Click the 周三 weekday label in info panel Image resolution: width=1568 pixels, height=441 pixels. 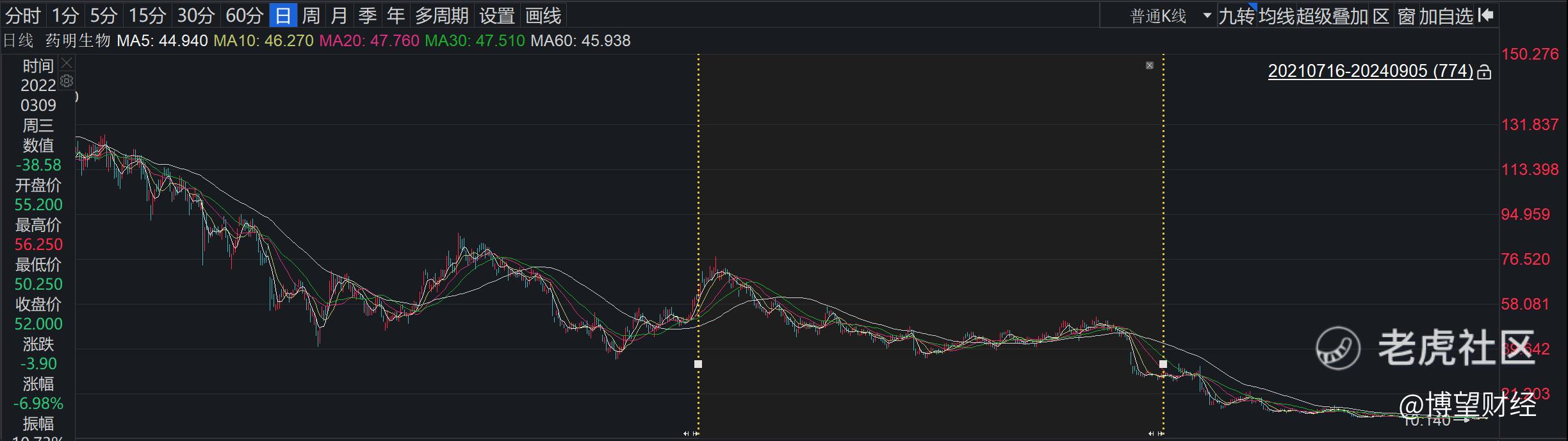click(x=38, y=126)
